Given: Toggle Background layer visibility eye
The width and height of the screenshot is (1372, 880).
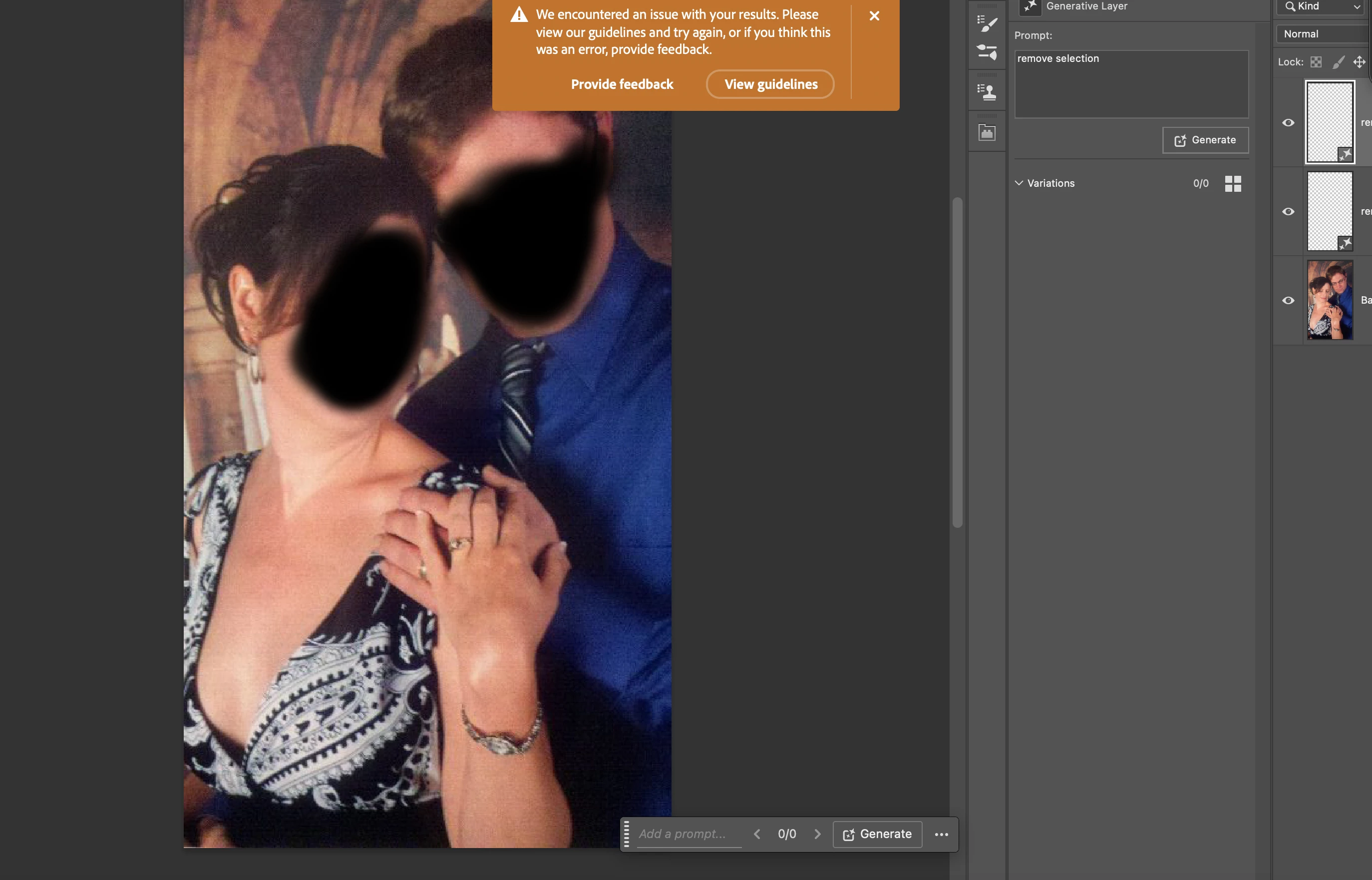Looking at the screenshot, I should 1289,301.
